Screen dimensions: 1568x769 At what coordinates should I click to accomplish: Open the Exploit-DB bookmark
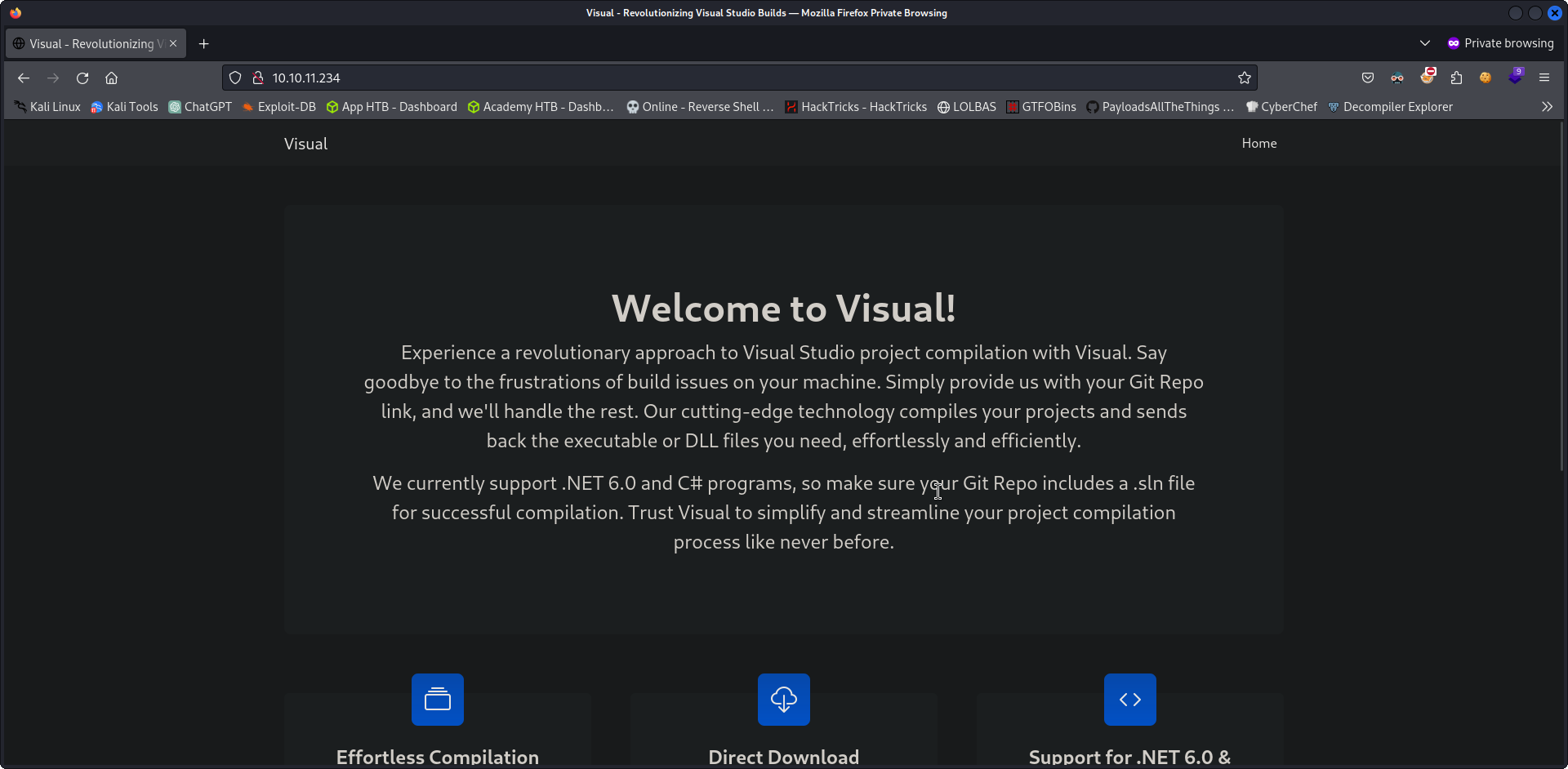pyautogui.click(x=278, y=107)
